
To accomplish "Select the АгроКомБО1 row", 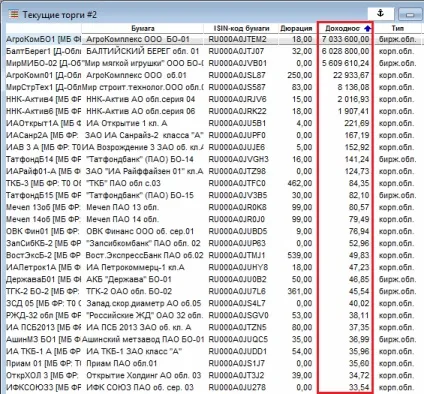I will tap(213, 39).
